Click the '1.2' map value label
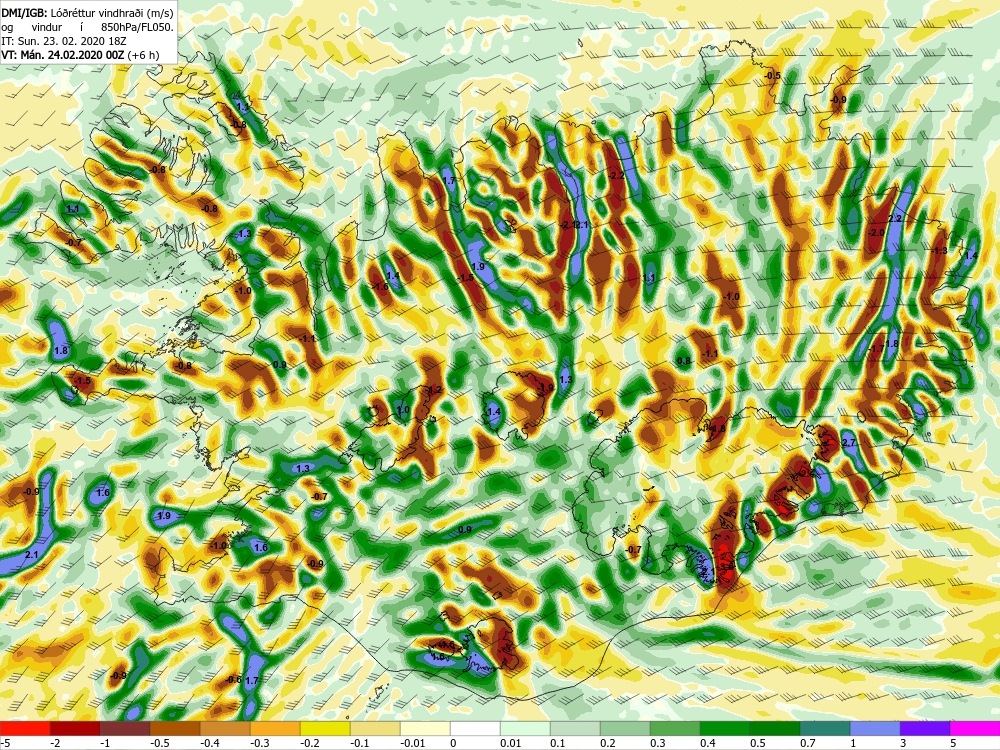The image size is (1000, 750). 436,390
